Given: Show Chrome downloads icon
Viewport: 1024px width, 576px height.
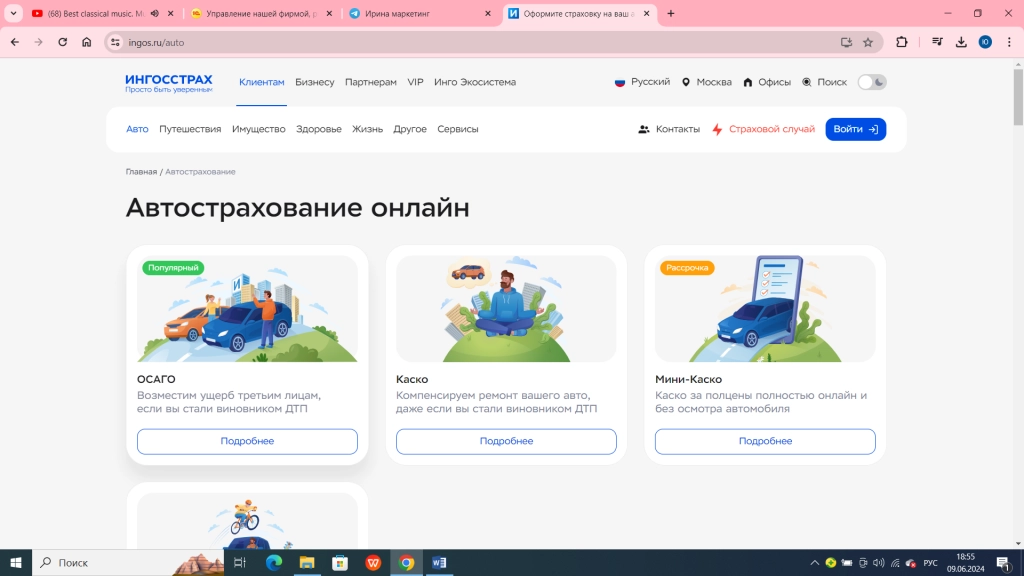Looking at the screenshot, I should point(961,42).
